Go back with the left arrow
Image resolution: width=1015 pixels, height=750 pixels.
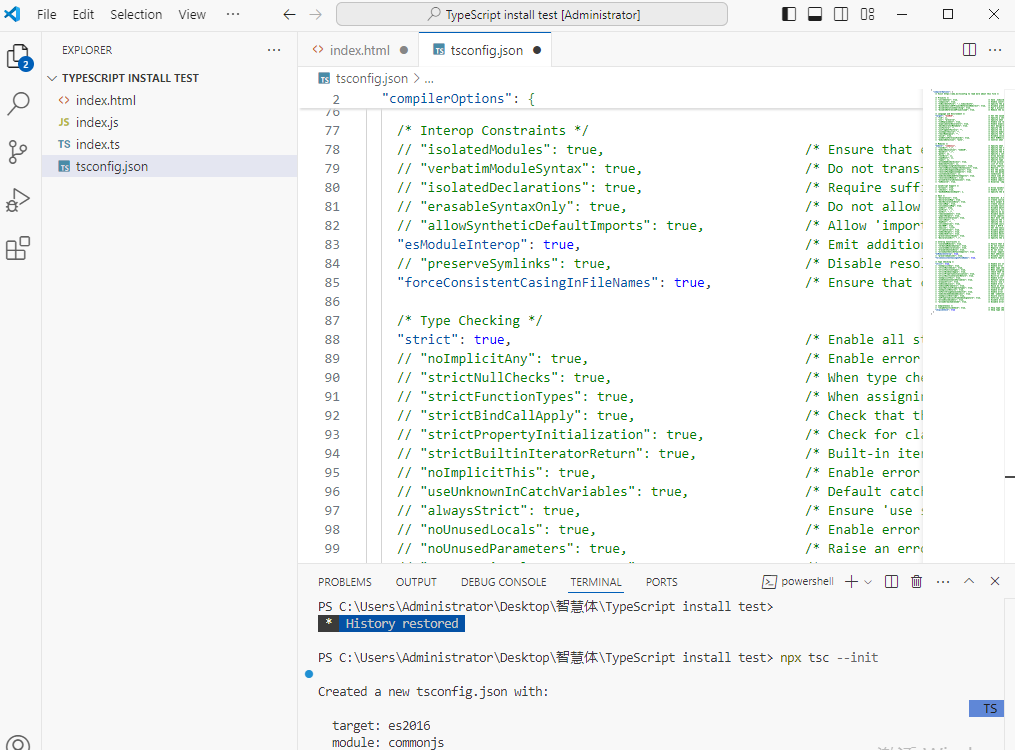click(289, 14)
